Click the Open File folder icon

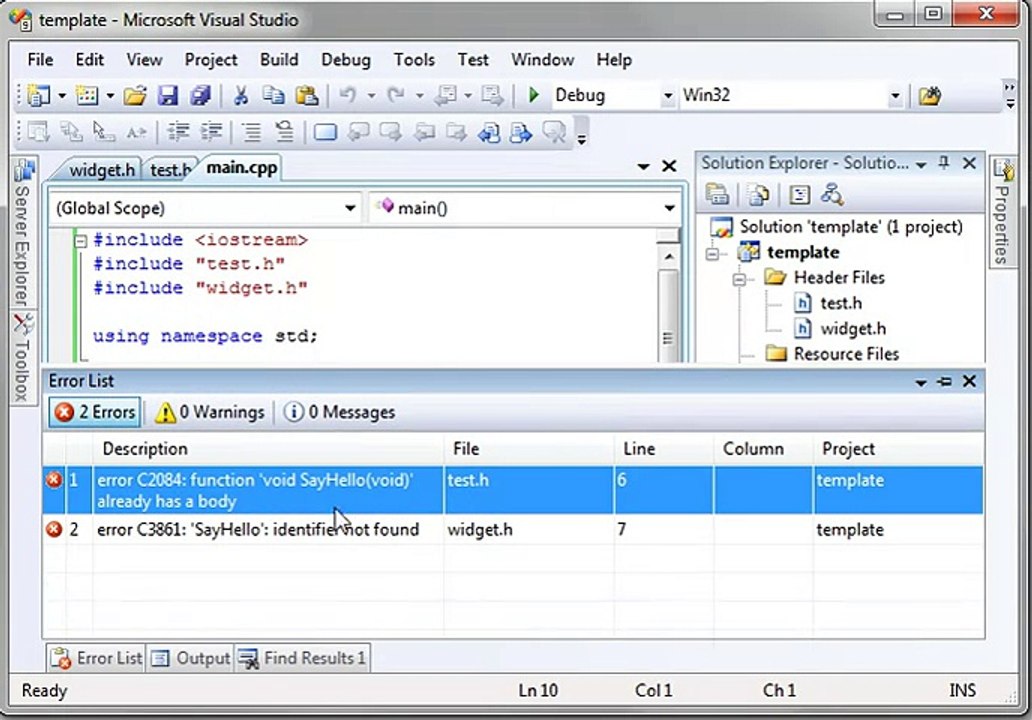point(135,96)
